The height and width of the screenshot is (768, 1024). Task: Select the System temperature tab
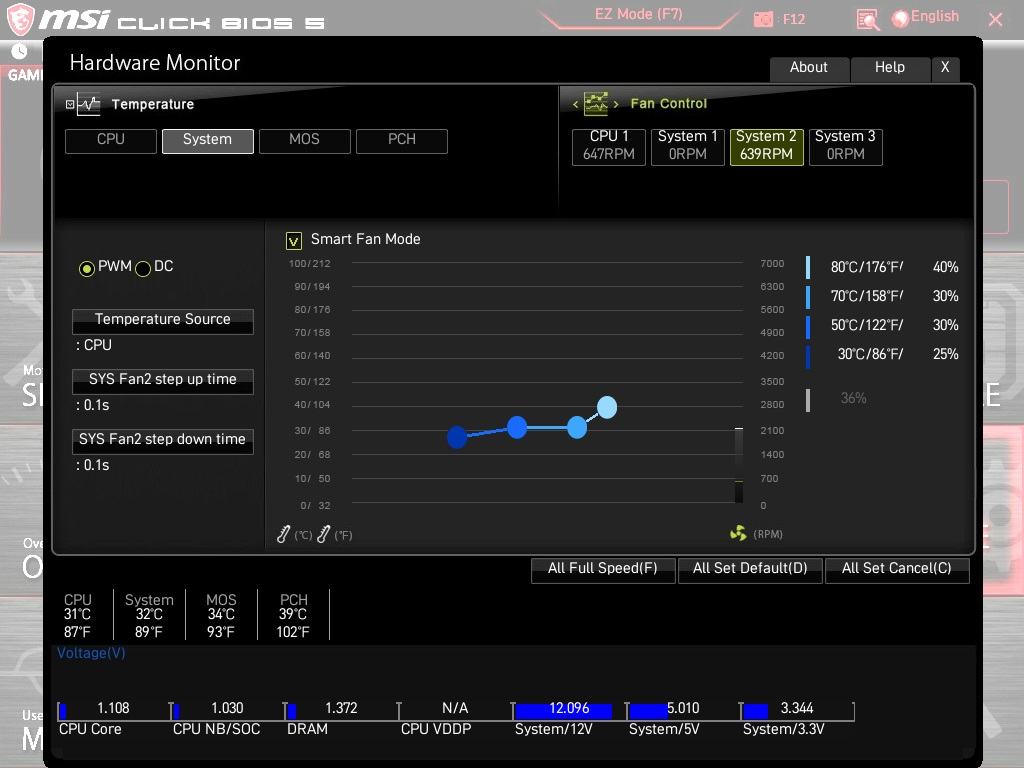click(x=208, y=140)
